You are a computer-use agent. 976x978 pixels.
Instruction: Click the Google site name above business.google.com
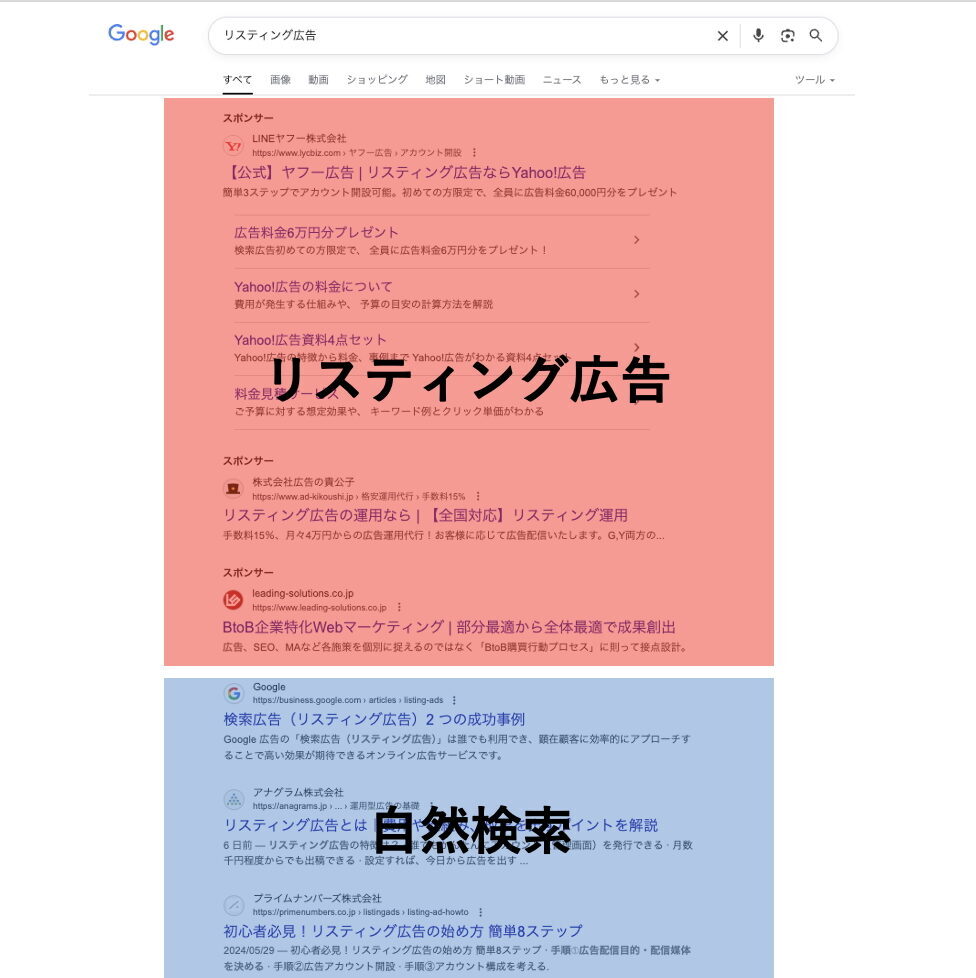pyautogui.click(x=269, y=687)
